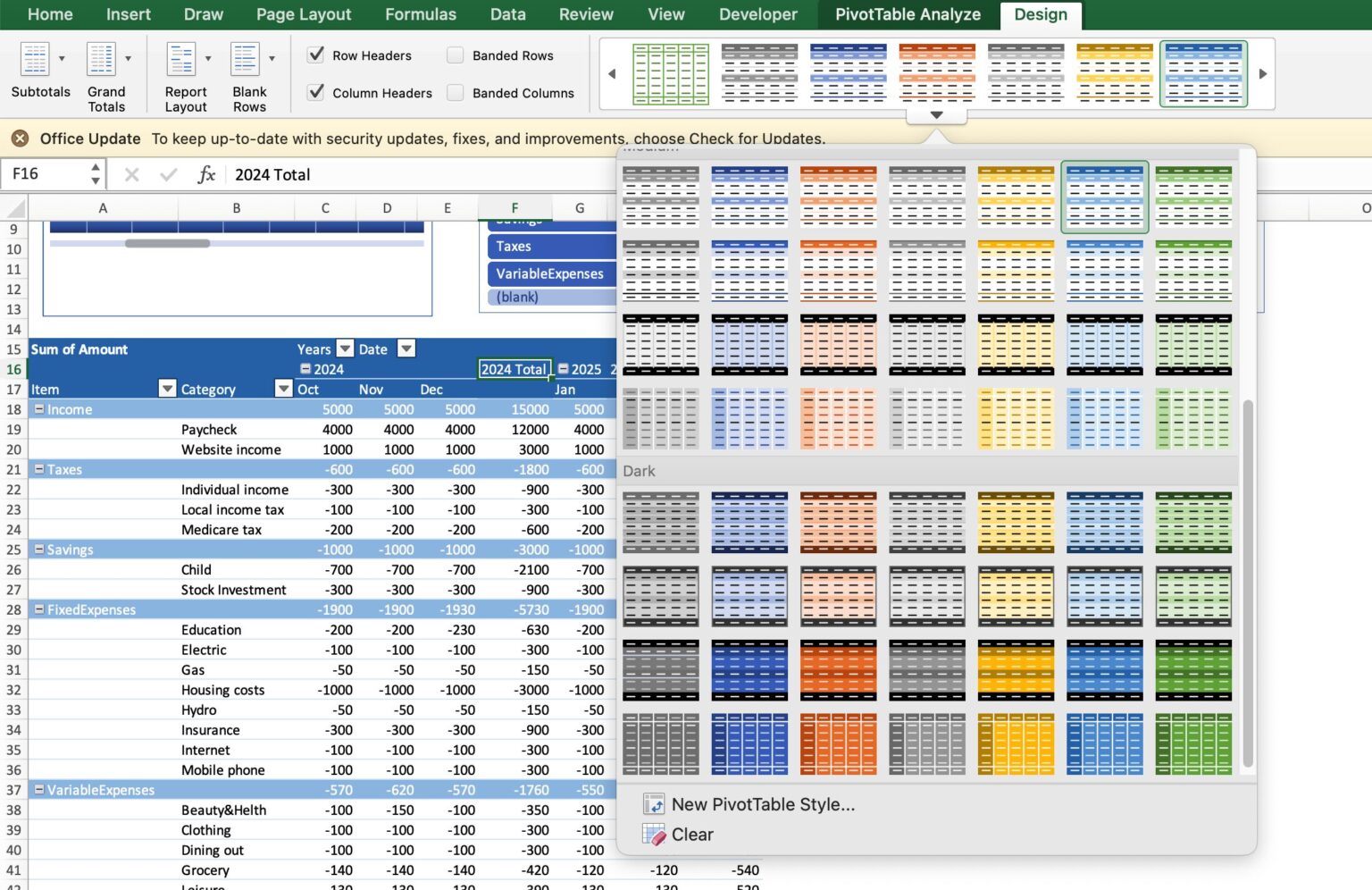Click the cancel formula X icon

click(x=131, y=174)
